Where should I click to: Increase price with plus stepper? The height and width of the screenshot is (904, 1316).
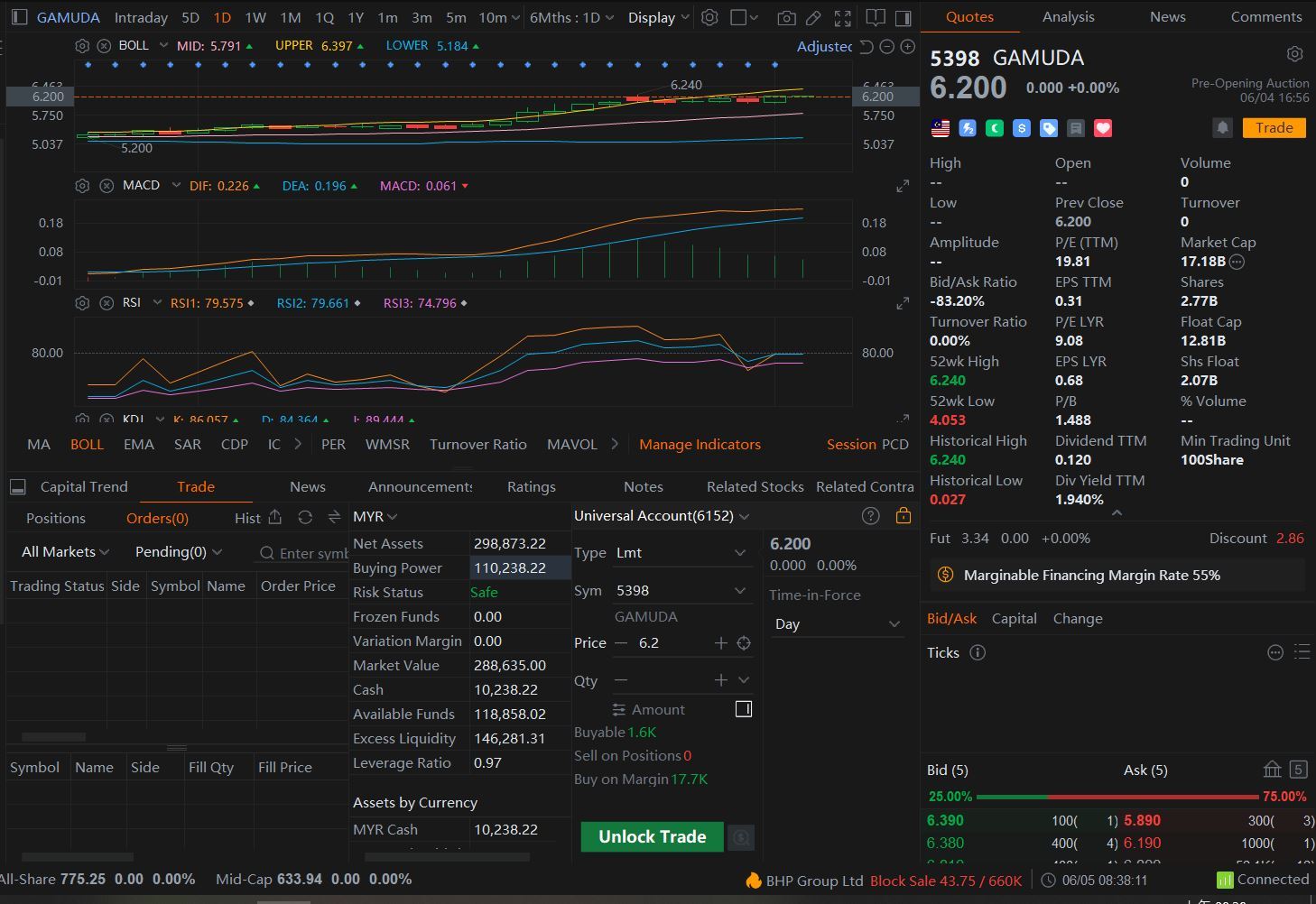click(x=720, y=642)
